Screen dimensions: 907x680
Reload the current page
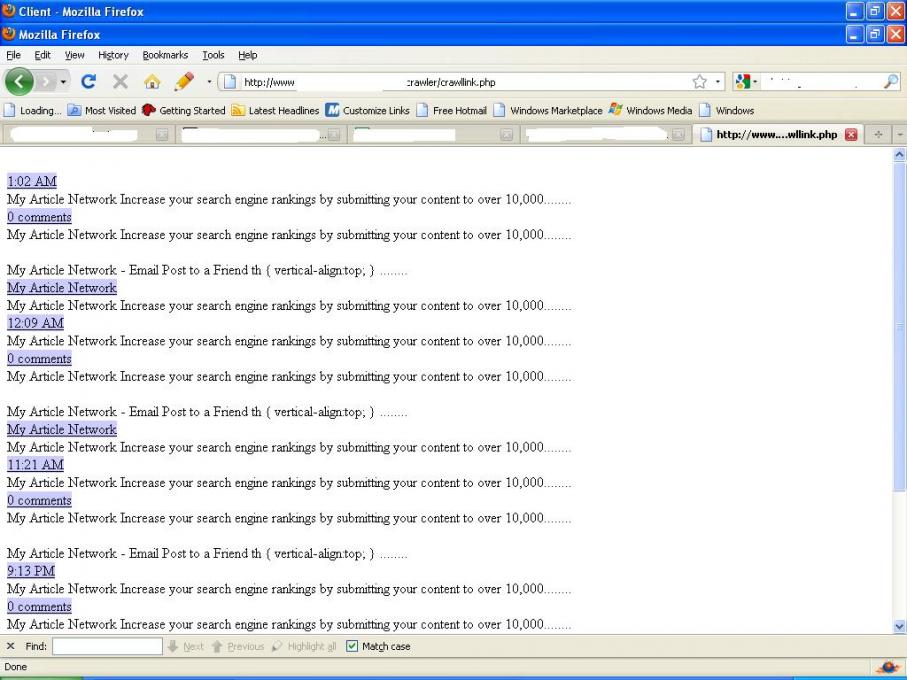88,82
